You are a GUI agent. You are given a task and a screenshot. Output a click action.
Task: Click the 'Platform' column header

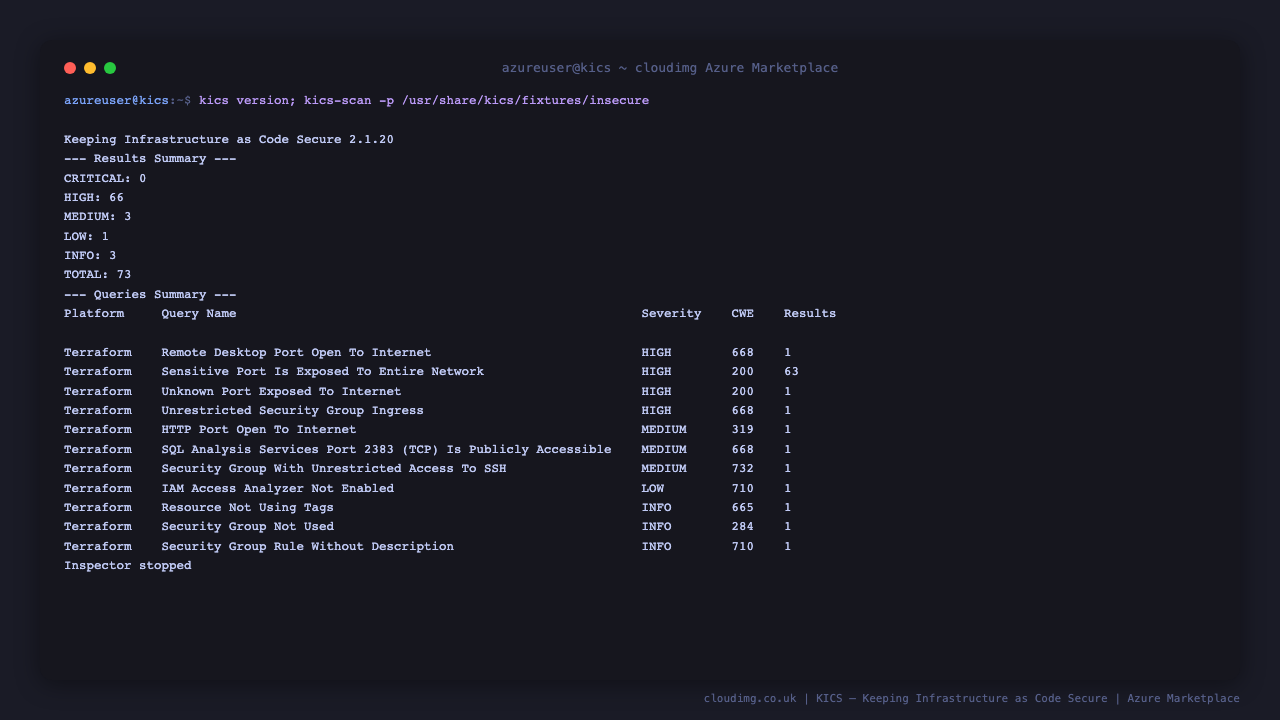tap(94, 314)
